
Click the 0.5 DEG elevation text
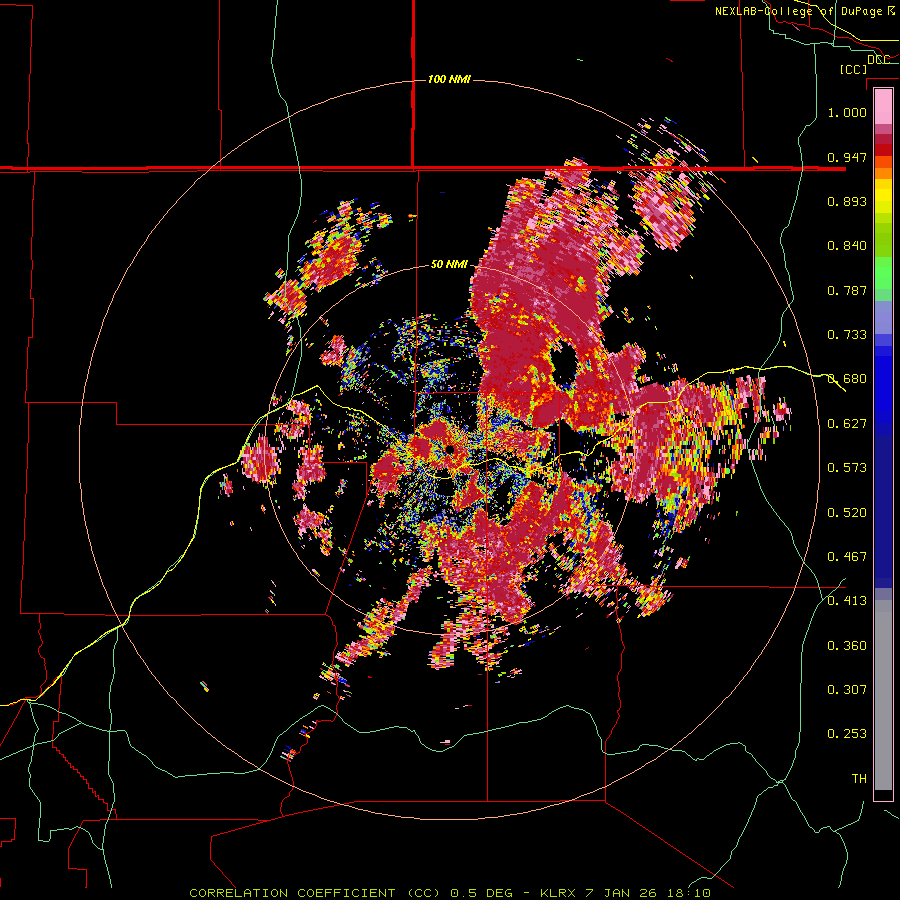(480, 893)
